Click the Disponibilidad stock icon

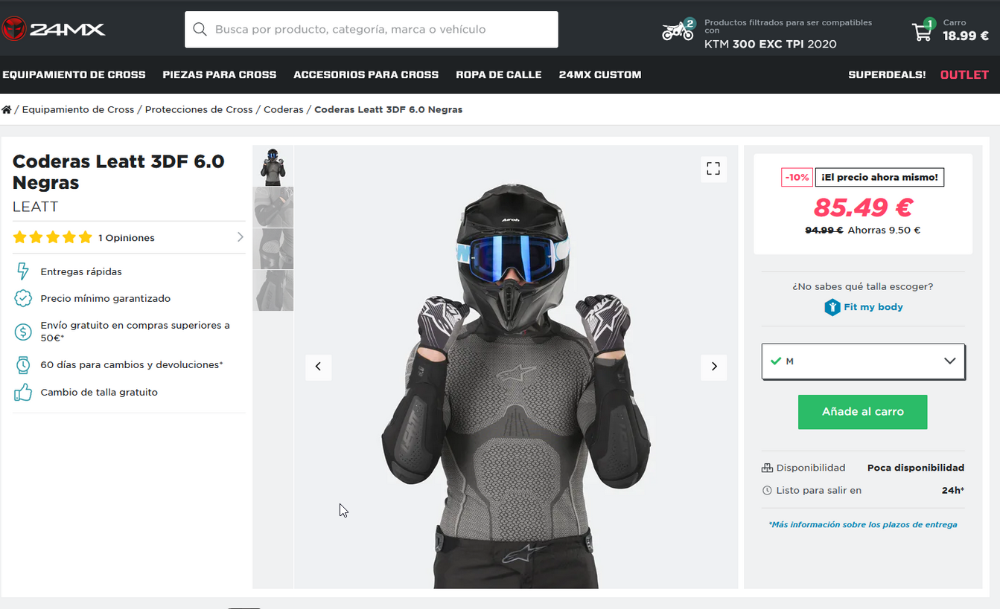[x=767, y=467]
